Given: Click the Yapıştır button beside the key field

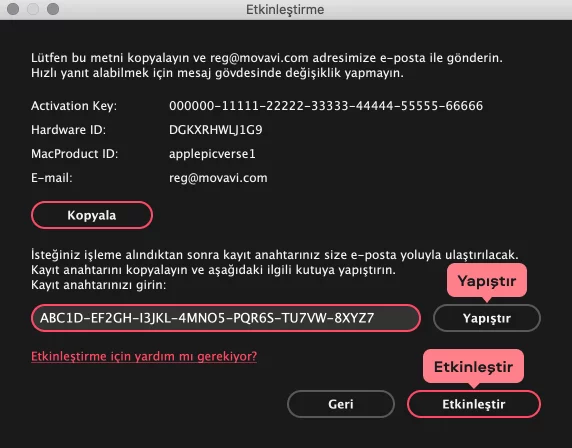Looking at the screenshot, I should click(487, 318).
